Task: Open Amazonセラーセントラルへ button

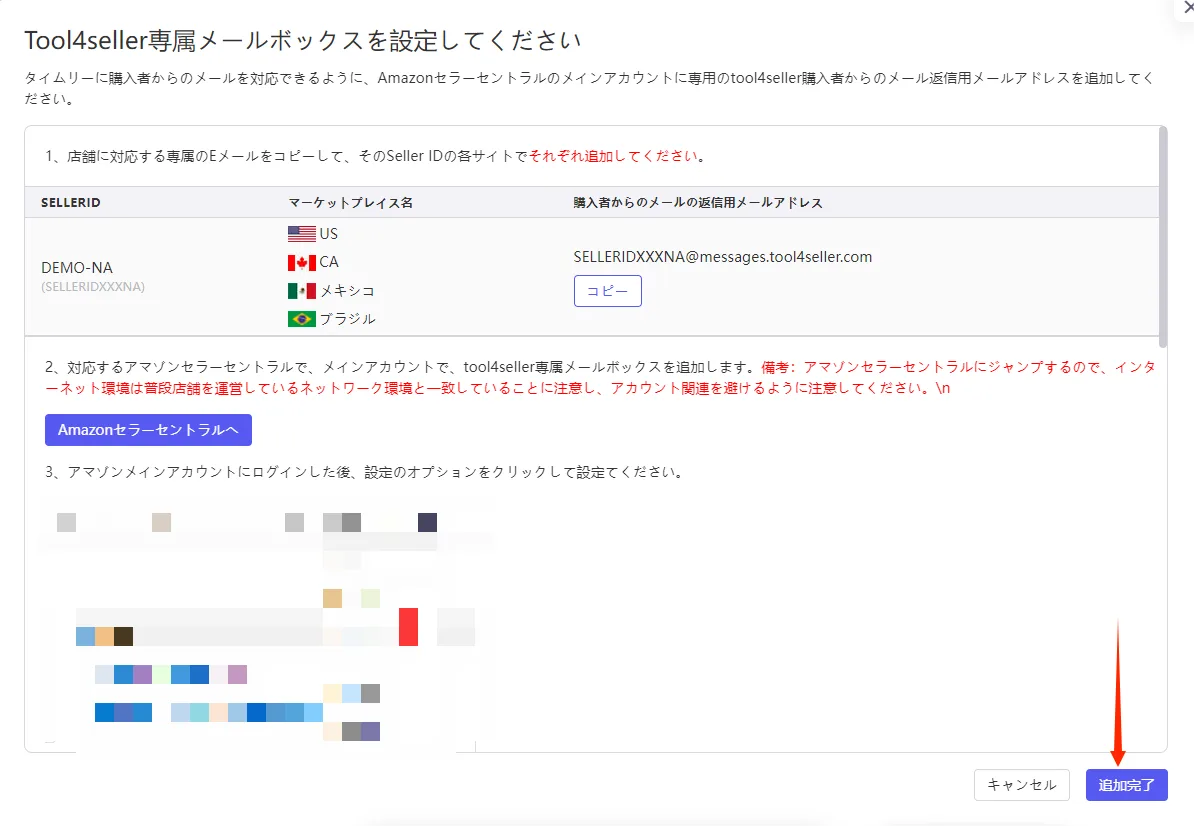Action: pyautogui.click(x=148, y=430)
